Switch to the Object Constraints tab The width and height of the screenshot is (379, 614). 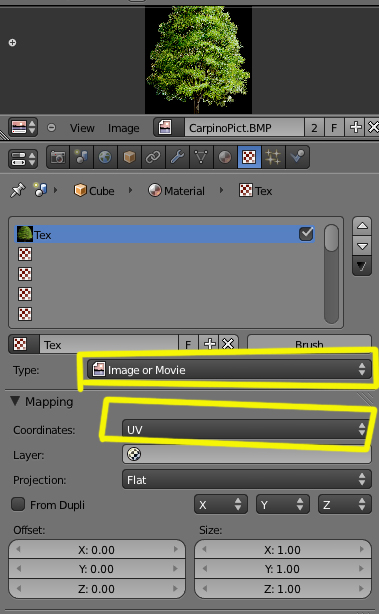(x=153, y=157)
